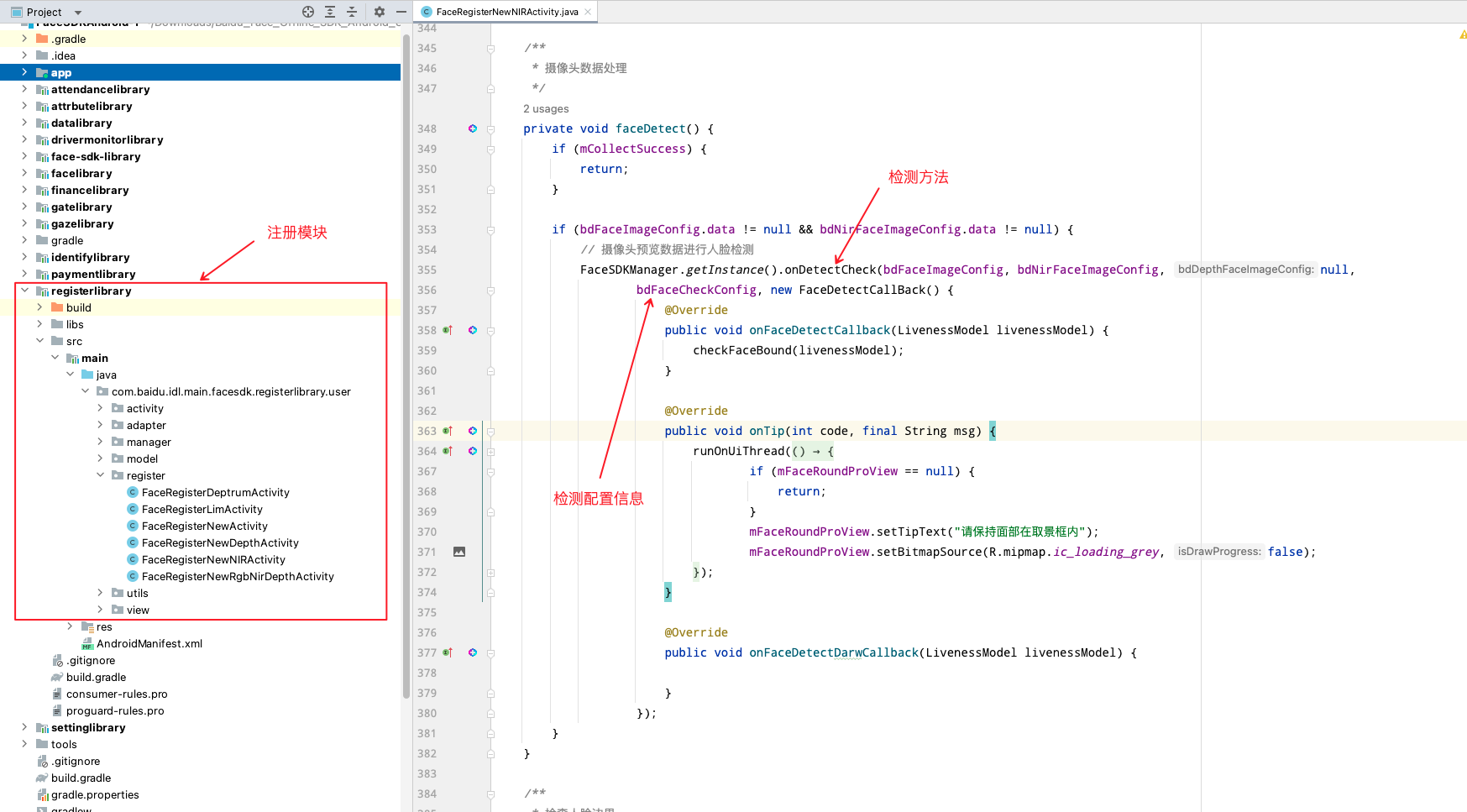The image size is (1467, 812).
Task: Click the Collapse All icon in Project toolbar
Action: [x=352, y=12]
